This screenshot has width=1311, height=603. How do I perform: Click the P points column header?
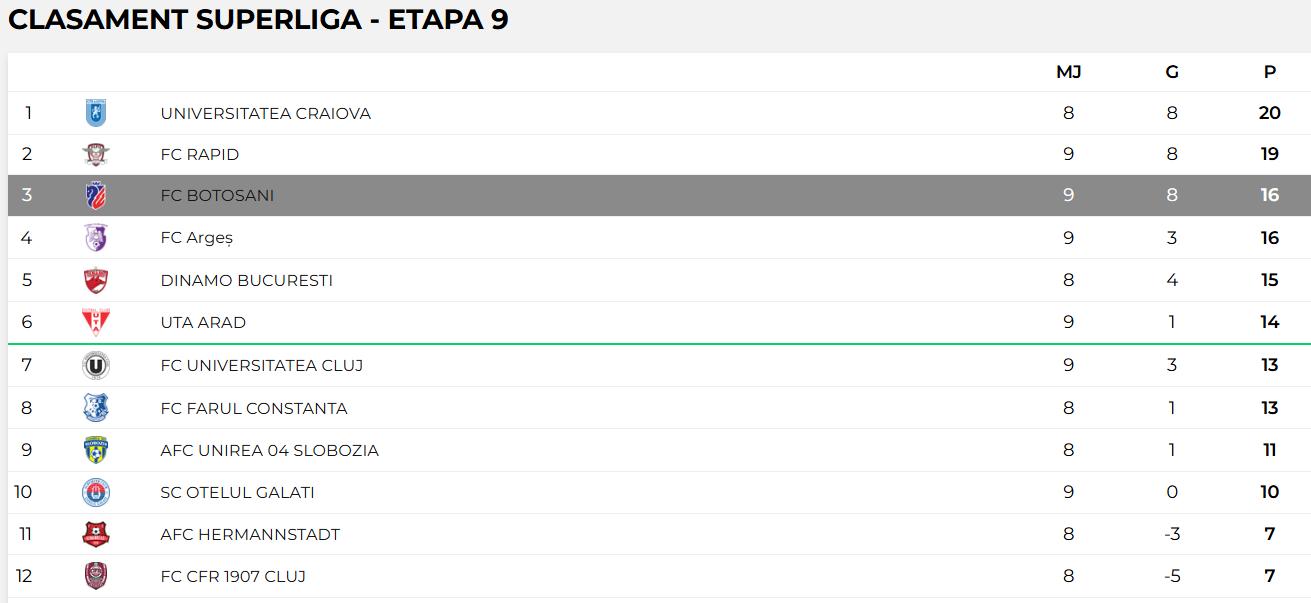1269,72
